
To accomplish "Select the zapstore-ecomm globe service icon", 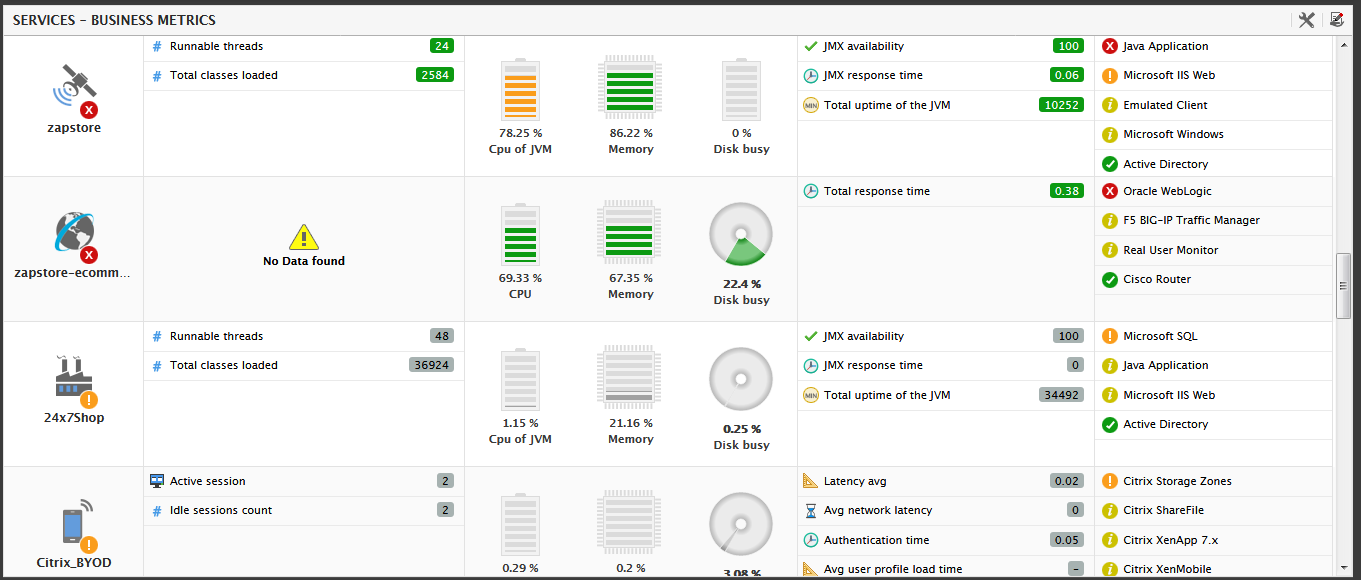I will [x=74, y=236].
